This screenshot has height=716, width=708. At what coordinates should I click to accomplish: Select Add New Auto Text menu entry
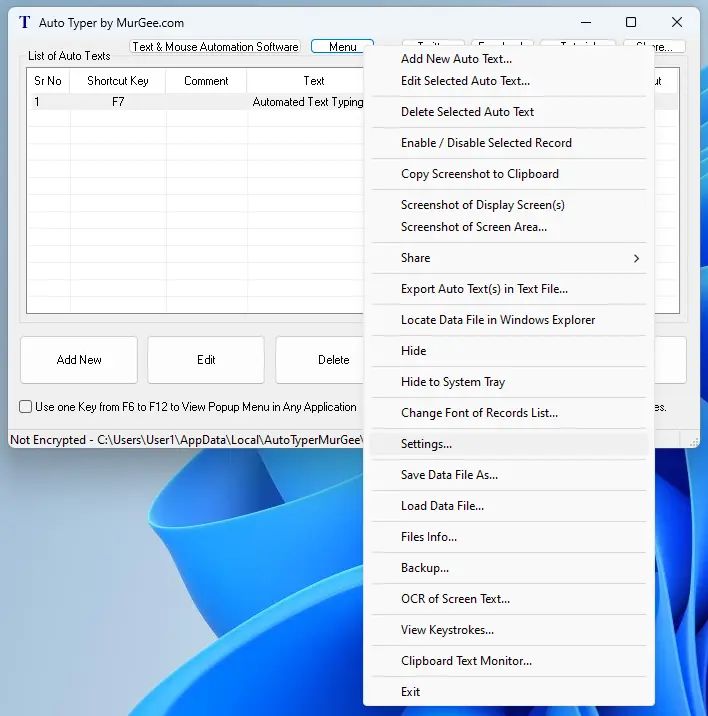coord(509,59)
